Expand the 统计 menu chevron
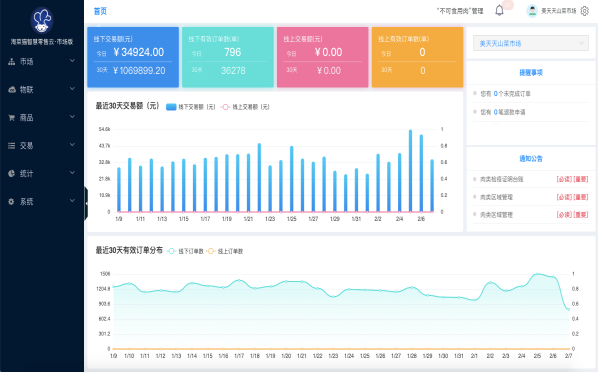Screen dimensions: 598x372 tap(72, 173)
